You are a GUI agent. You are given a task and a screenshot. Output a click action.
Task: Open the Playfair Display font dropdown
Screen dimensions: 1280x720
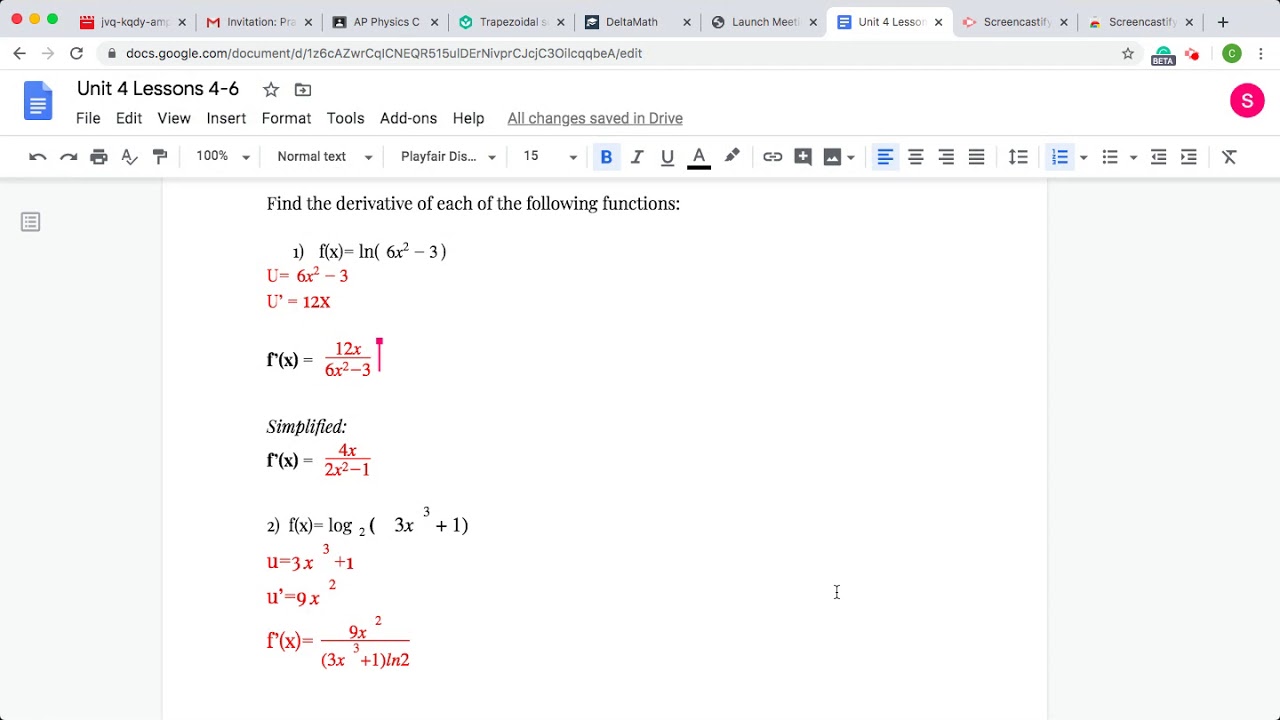pos(448,157)
